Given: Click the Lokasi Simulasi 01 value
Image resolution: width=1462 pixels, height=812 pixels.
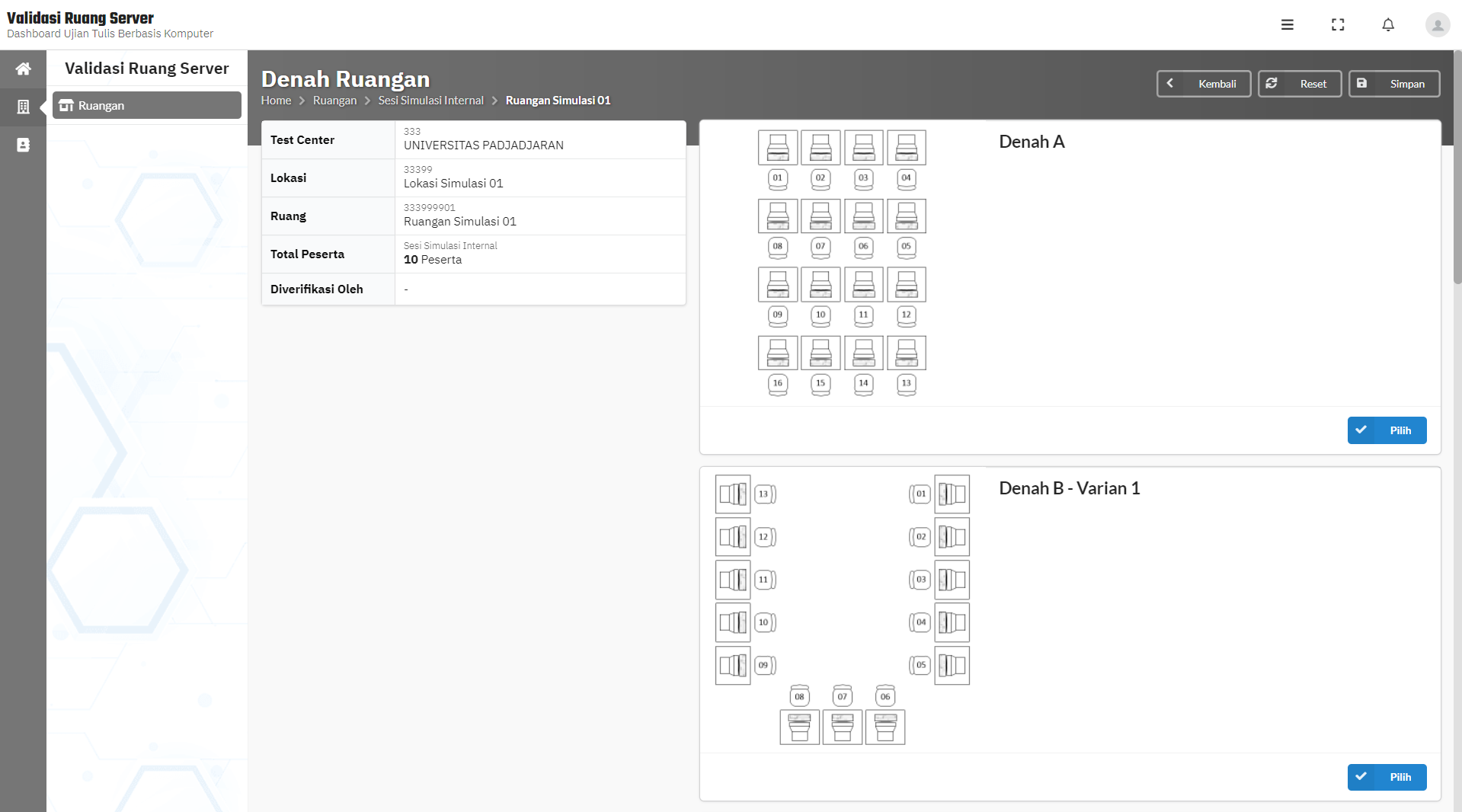Looking at the screenshot, I should [x=453, y=184].
